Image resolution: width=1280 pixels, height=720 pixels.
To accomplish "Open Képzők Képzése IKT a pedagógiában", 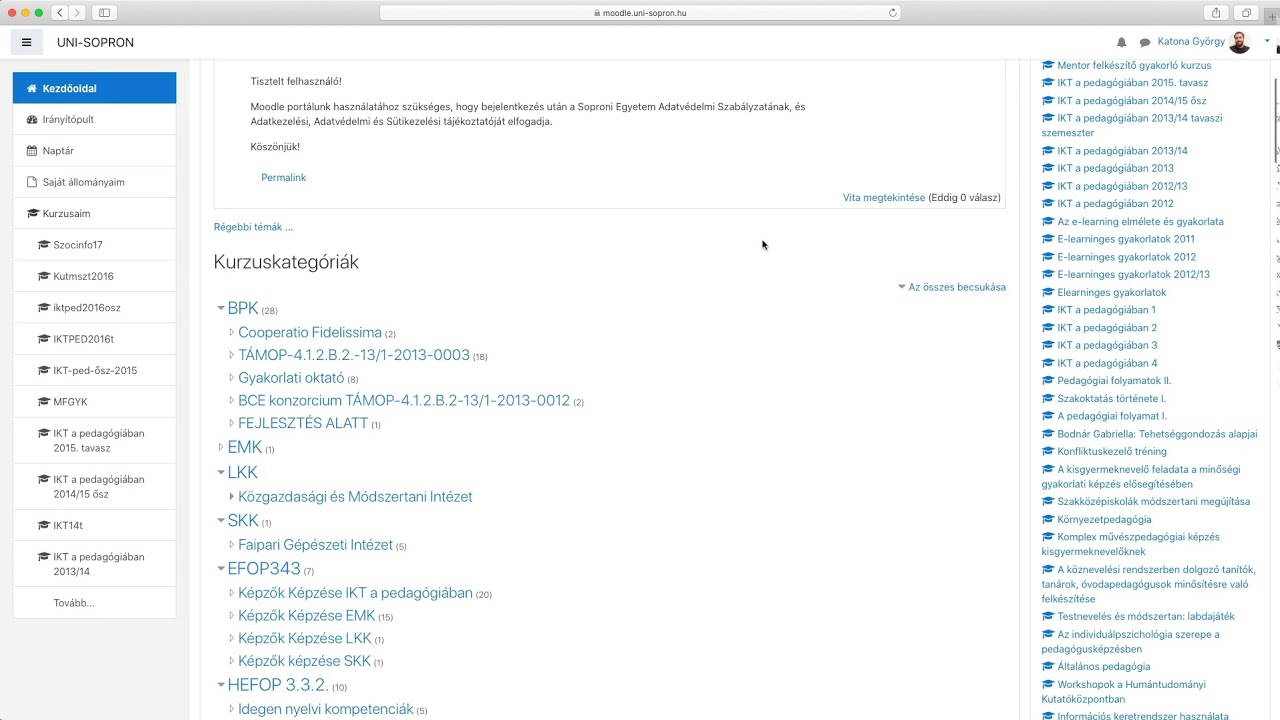I will coord(355,593).
